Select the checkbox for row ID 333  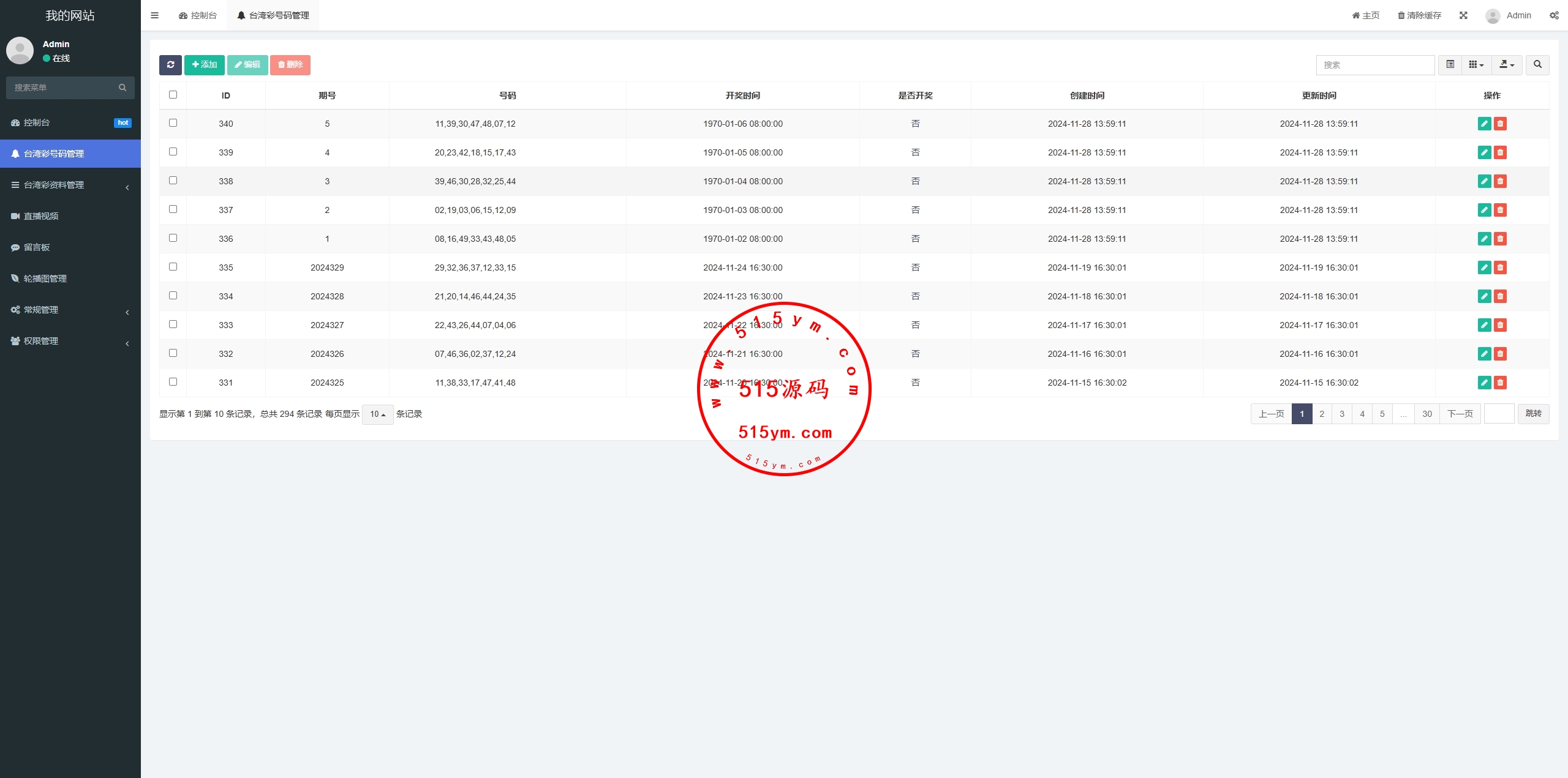(173, 324)
